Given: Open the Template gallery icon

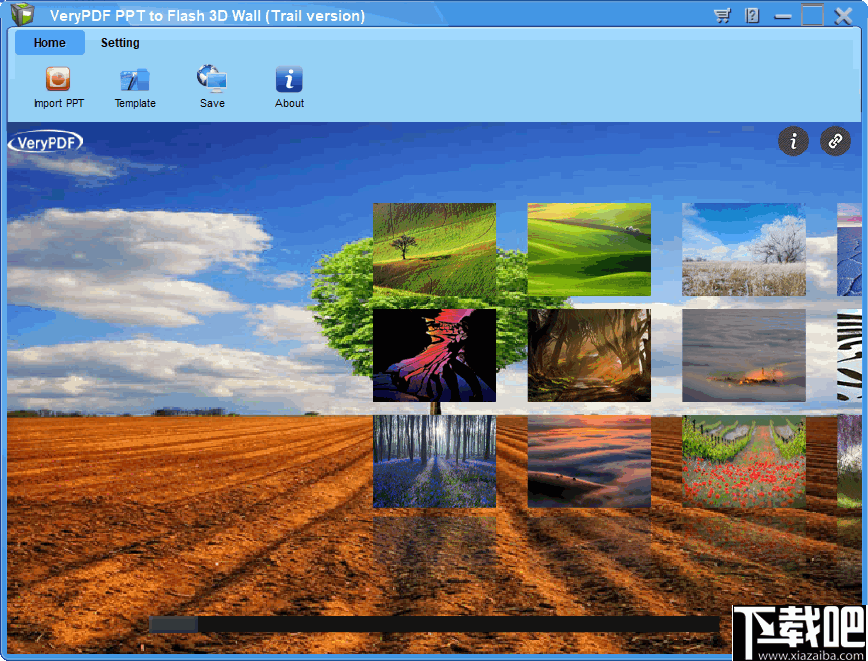Looking at the screenshot, I should click(x=134, y=85).
